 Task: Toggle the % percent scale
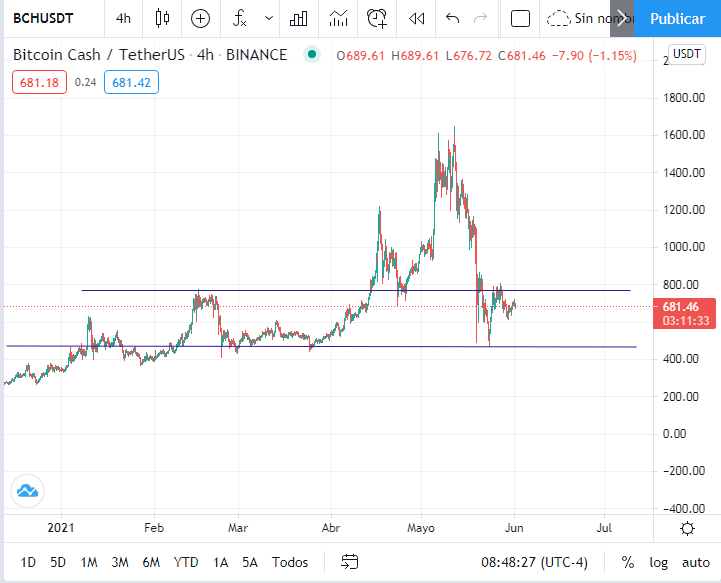pos(628,562)
